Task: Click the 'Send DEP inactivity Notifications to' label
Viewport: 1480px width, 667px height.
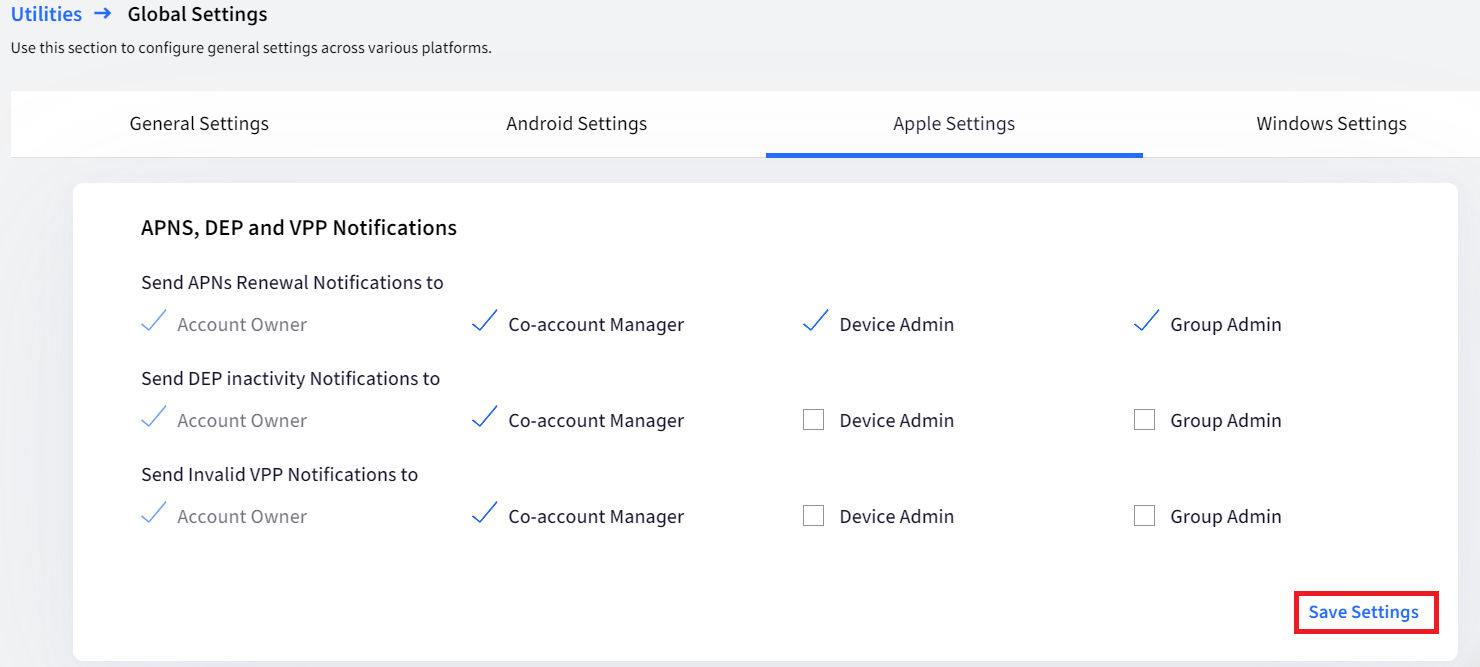Action: click(x=291, y=379)
